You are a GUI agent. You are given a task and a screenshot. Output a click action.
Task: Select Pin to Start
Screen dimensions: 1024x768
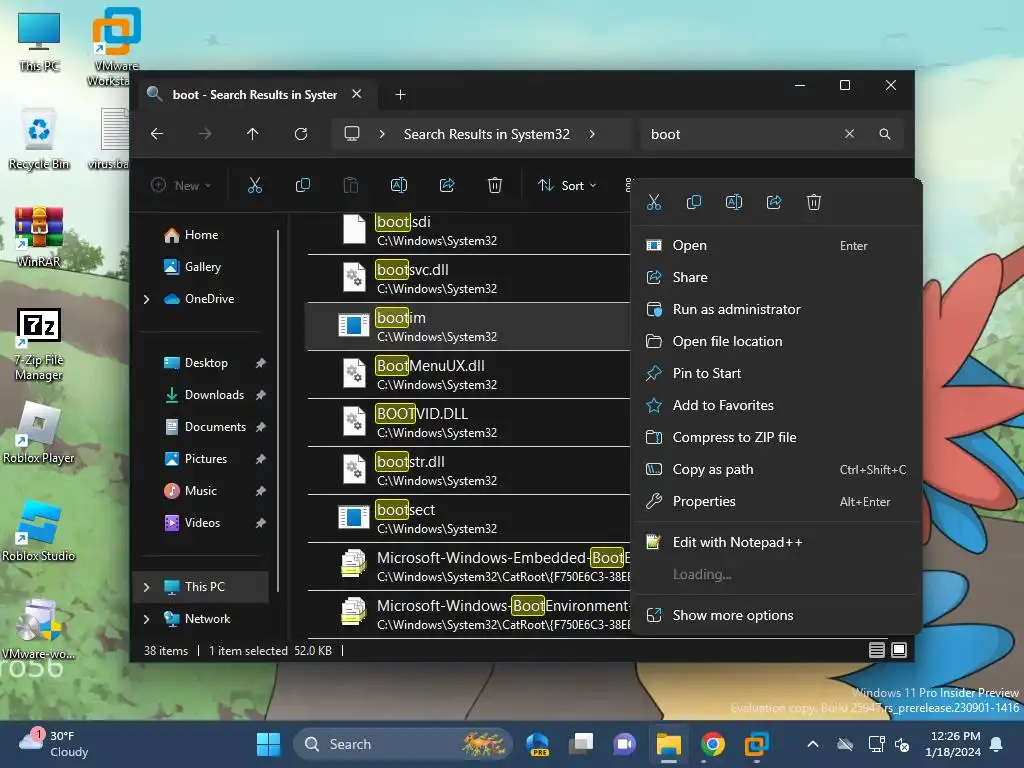coord(777,374)
